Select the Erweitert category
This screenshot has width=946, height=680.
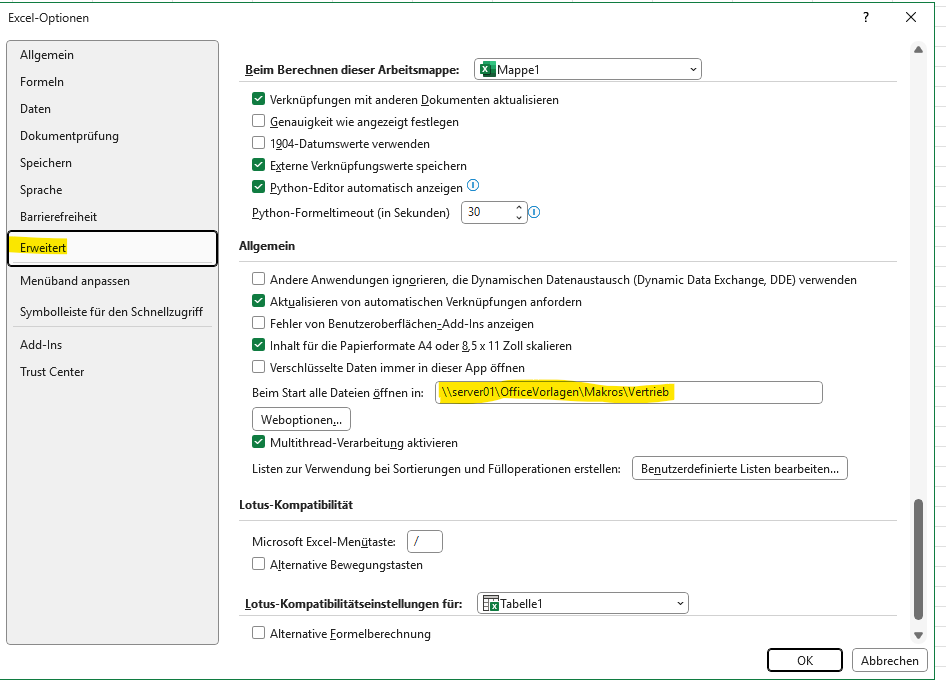pyautogui.click(x=112, y=248)
